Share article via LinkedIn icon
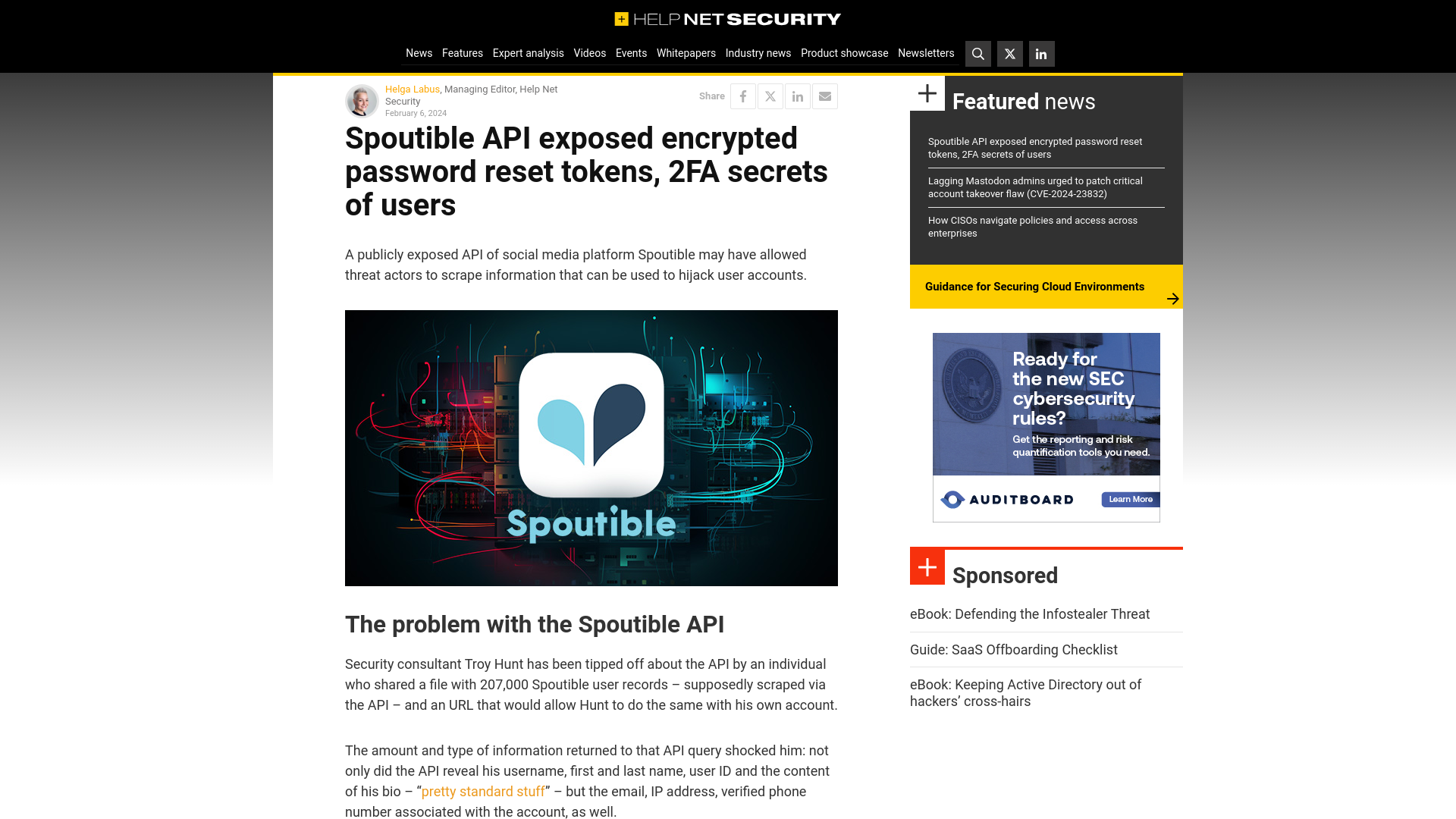The image size is (1456, 819). [x=798, y=96]
